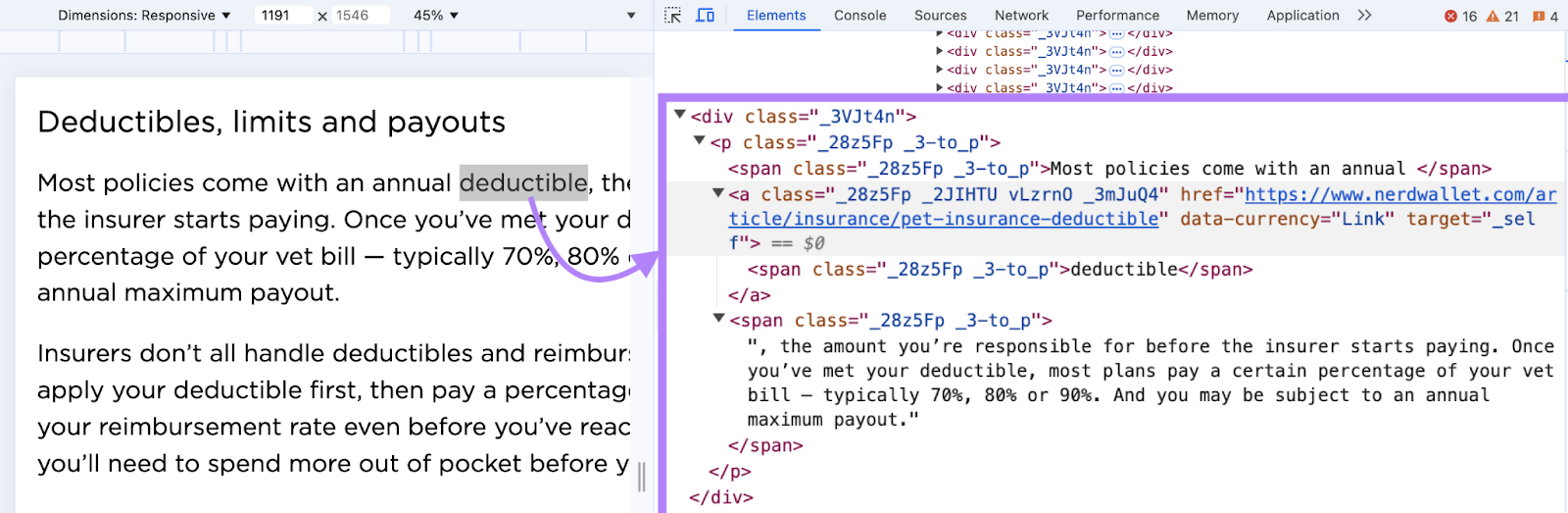Click the dimension separator × icon
Viewport: 1568px width, 513px height.
coord(322,16)
